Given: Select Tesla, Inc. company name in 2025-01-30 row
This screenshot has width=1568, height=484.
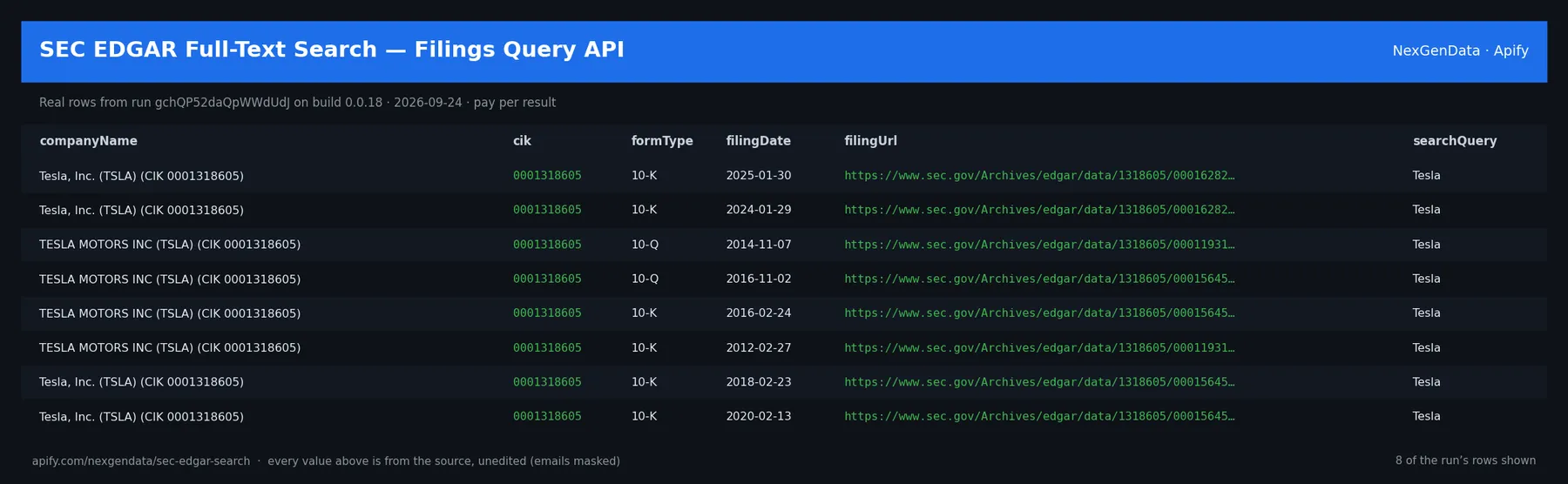Looking at the screenshot, I should [141, 176].
